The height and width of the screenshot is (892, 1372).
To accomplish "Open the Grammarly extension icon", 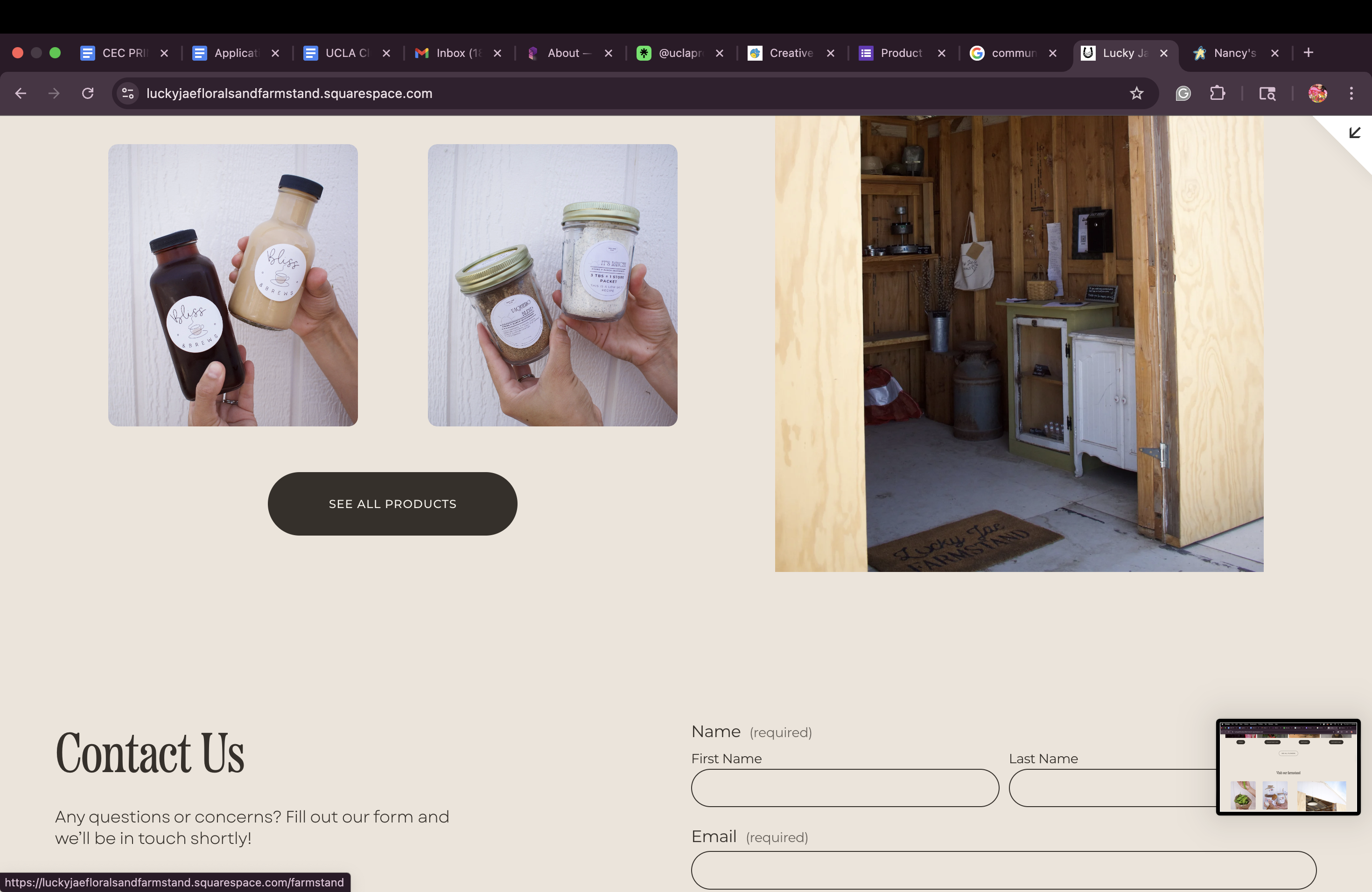I will pyautogui.click(x=1183, y=93).
